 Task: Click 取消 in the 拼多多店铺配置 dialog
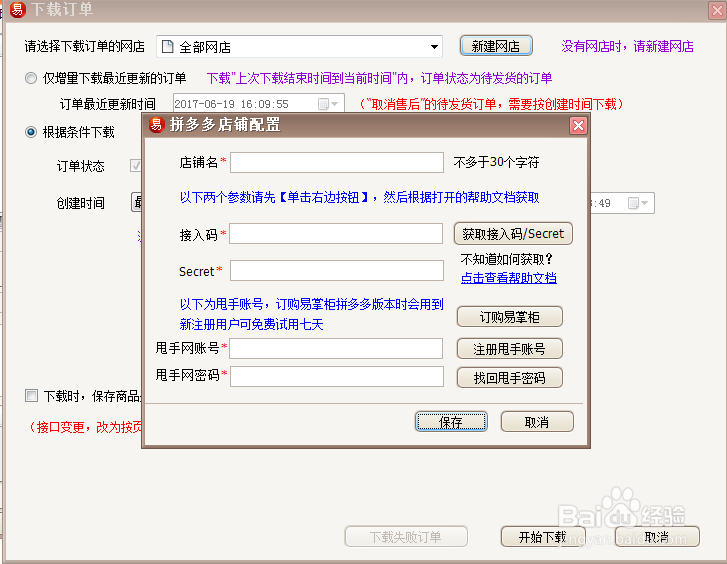click(537, 422)
